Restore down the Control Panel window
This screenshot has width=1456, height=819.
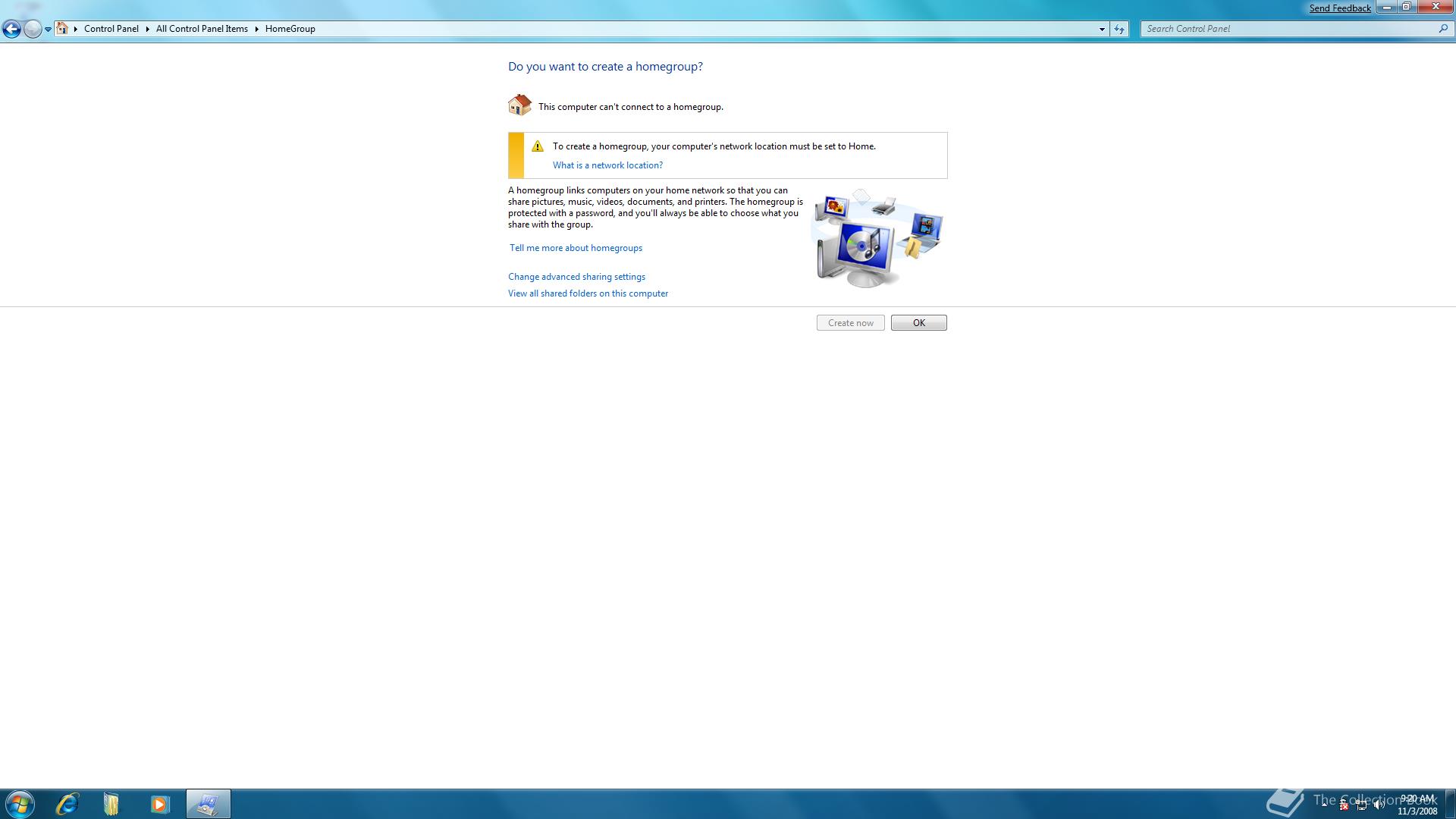1406,8
